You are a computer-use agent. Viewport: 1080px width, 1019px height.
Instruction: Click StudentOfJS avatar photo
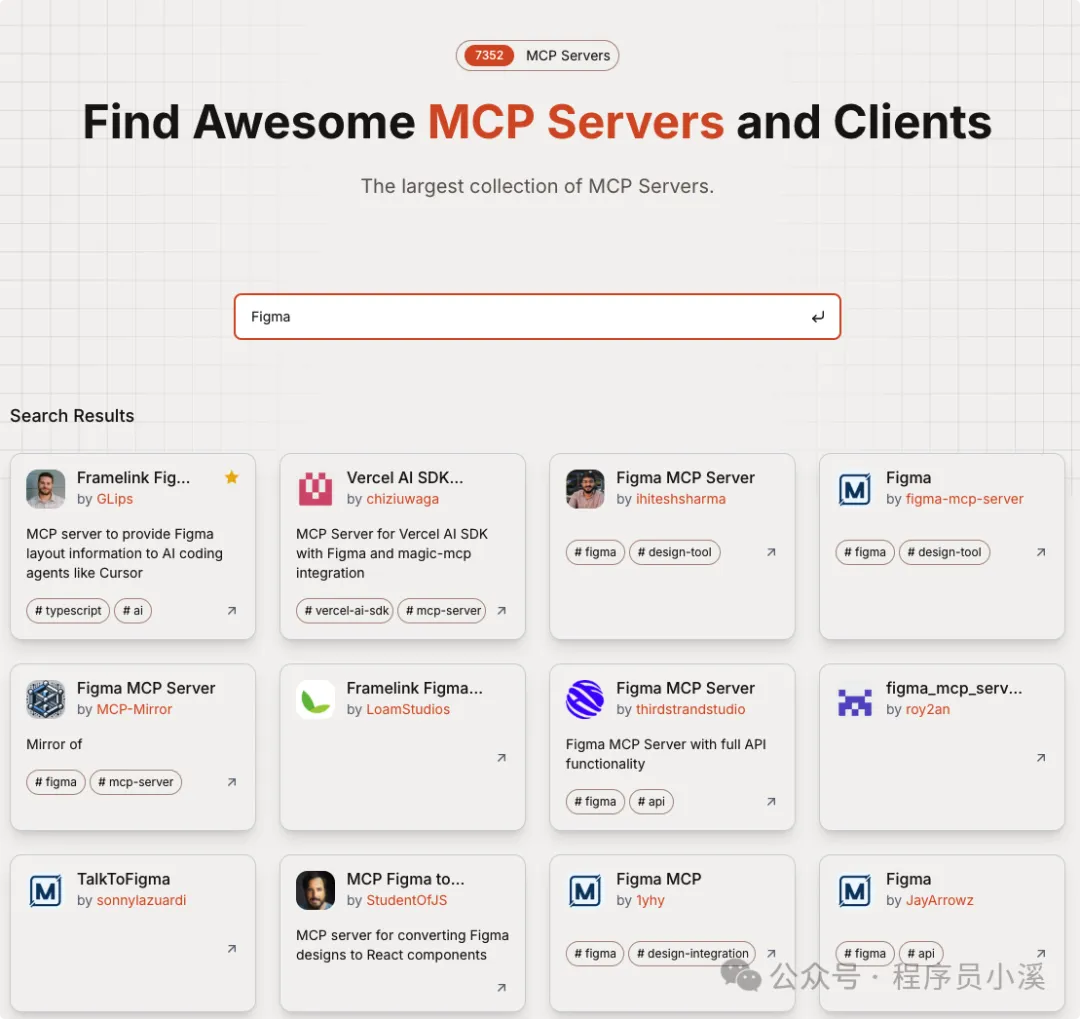click(x=315, y=890)
